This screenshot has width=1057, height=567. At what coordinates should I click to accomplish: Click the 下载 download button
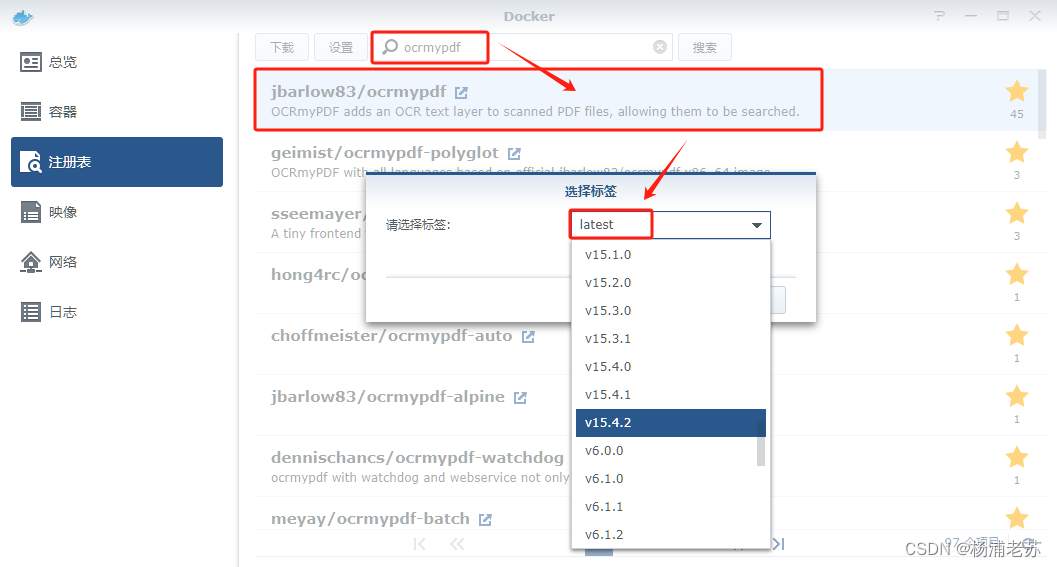click(282, 47)
